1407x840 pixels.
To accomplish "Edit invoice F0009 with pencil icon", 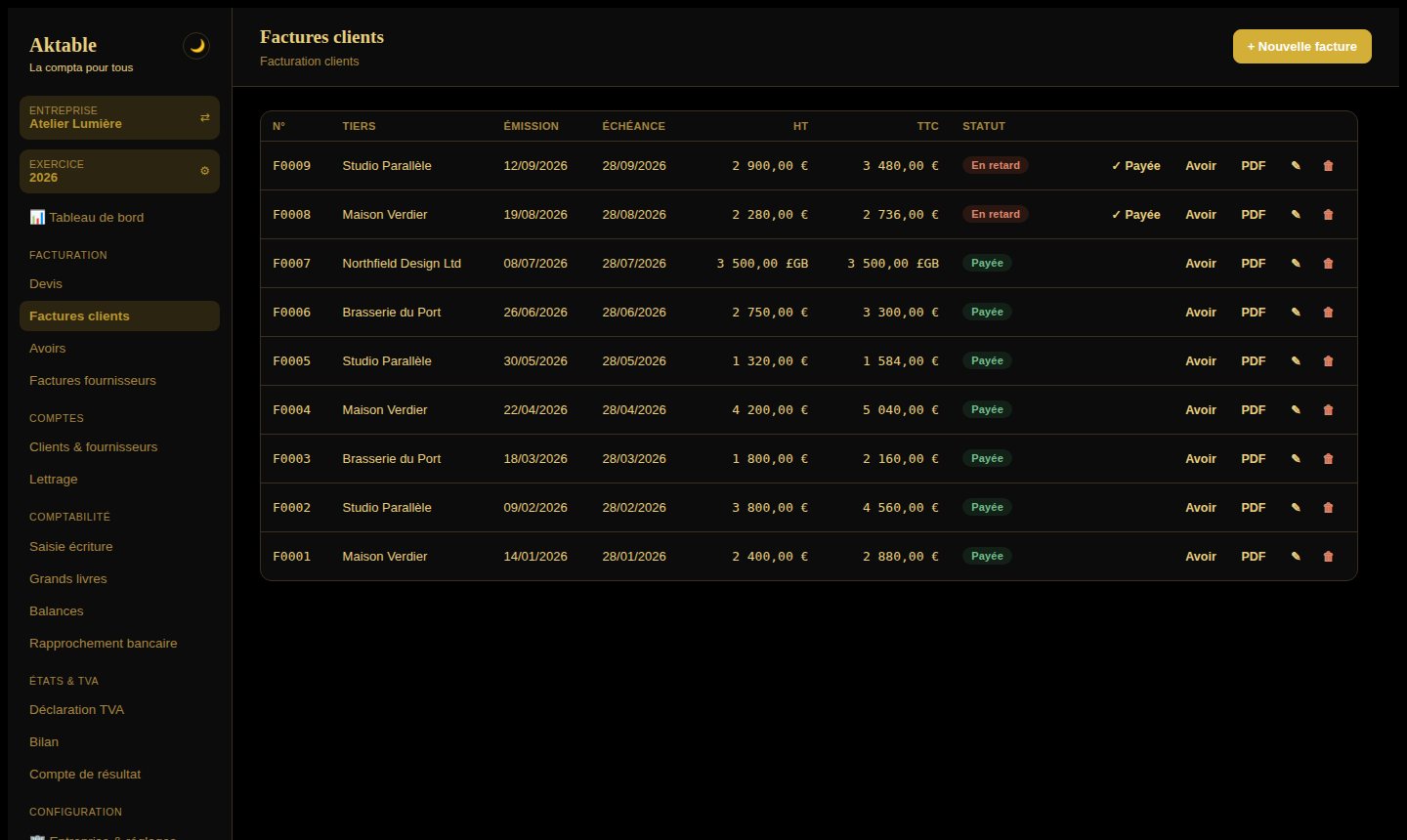I will (x=1296, y=166).
